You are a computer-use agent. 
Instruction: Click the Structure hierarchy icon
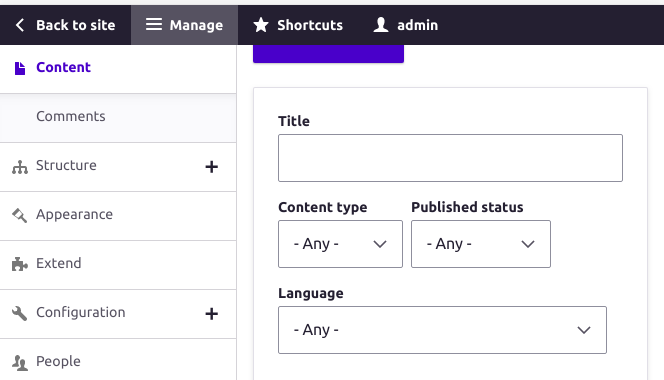19,167
